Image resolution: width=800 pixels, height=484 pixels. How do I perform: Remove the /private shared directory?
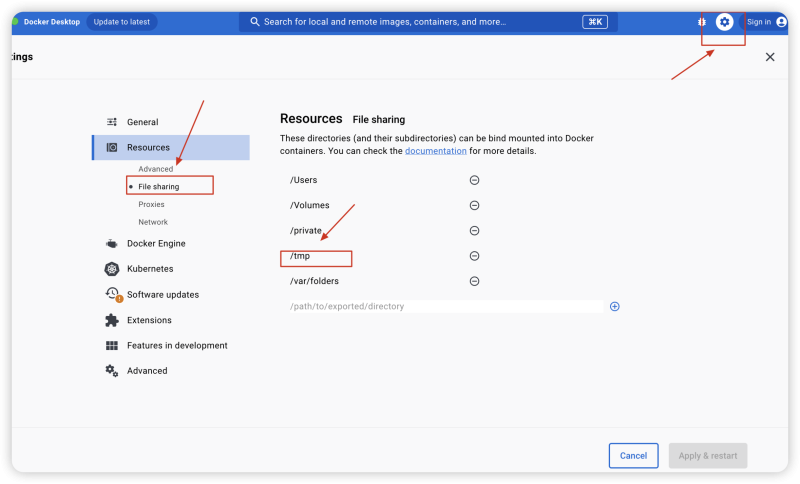coord(474,231)
